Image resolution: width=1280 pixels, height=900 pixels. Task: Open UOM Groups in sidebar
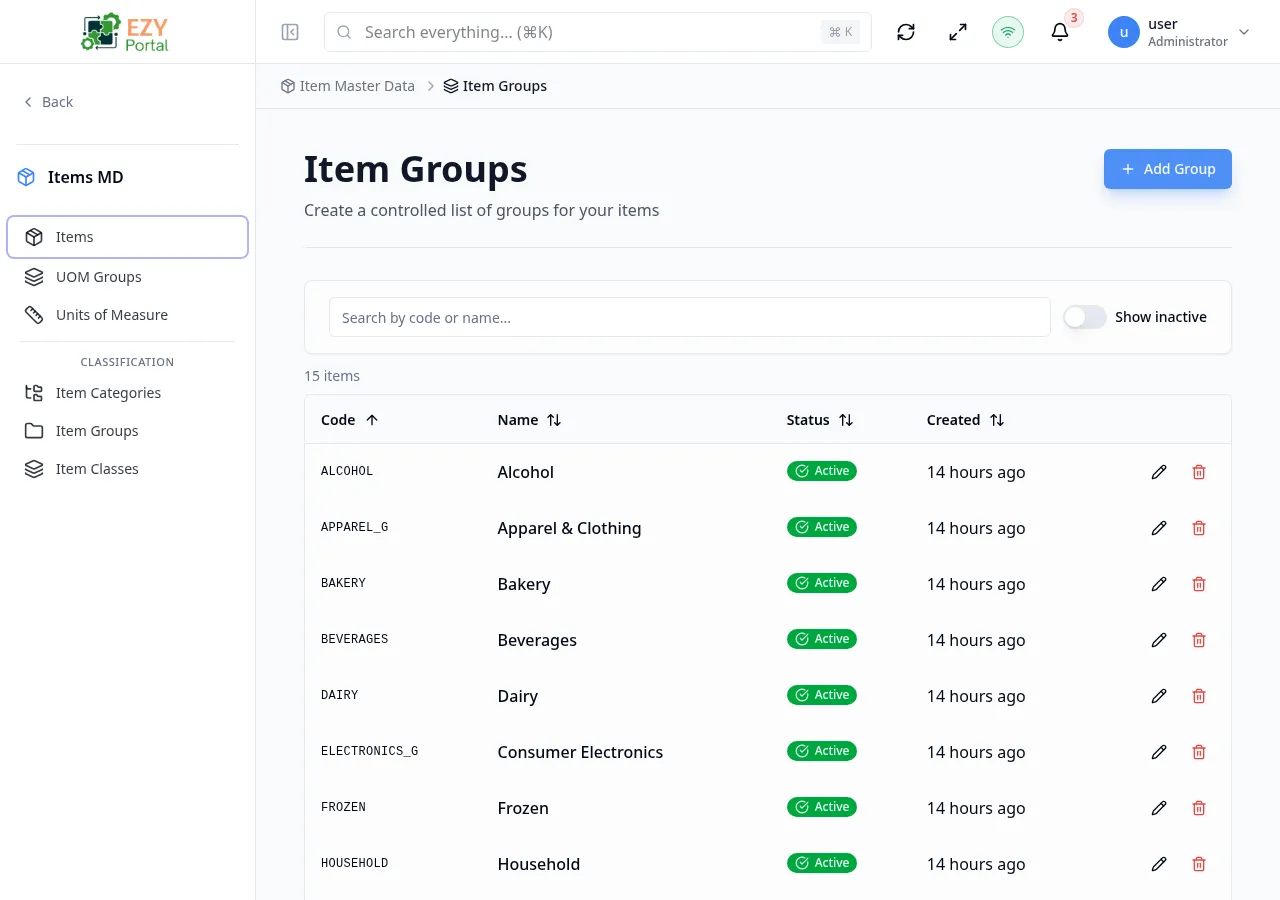[127, 277]
